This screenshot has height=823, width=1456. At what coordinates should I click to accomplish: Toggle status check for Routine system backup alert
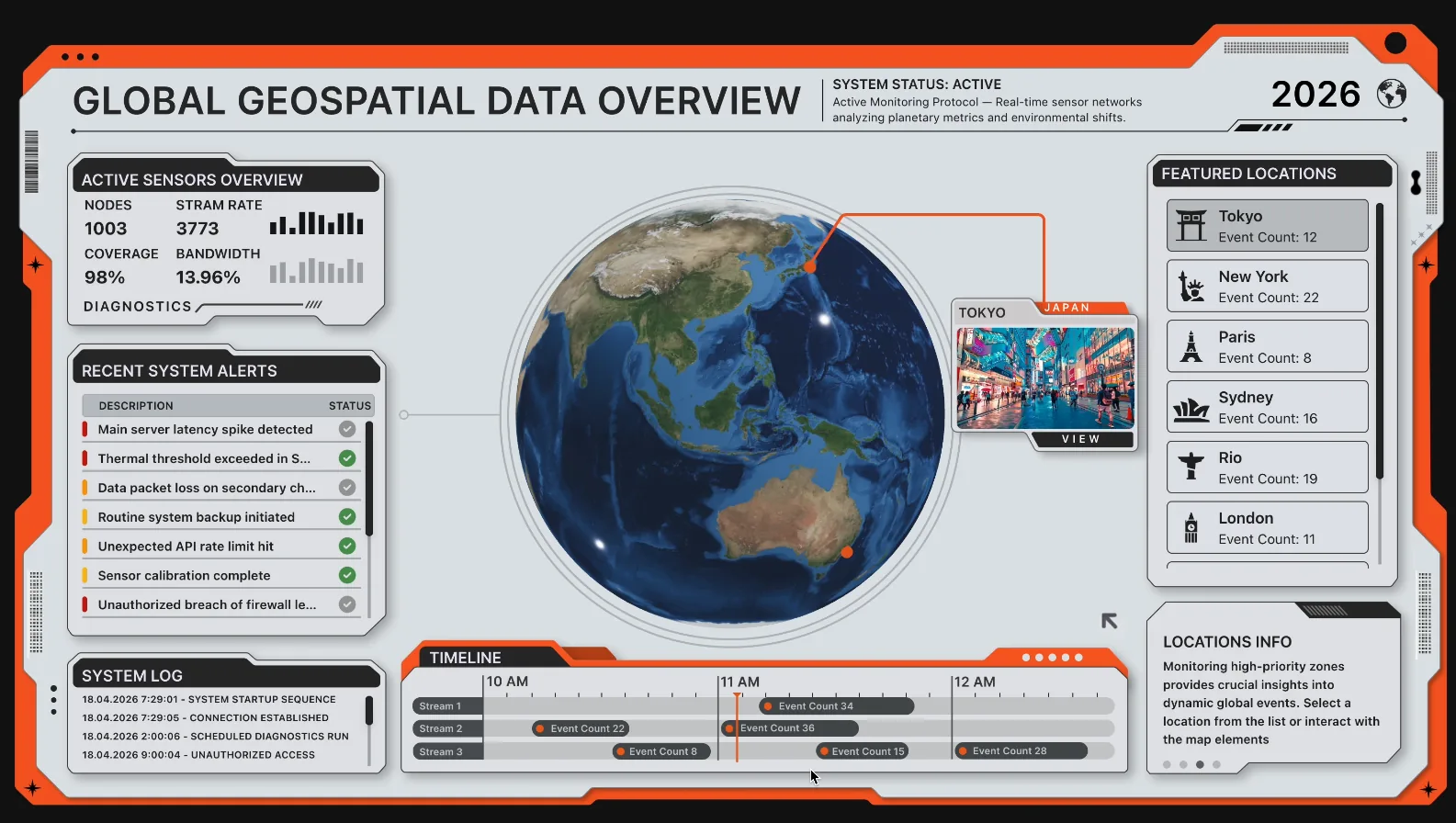(x=347, y=517)
